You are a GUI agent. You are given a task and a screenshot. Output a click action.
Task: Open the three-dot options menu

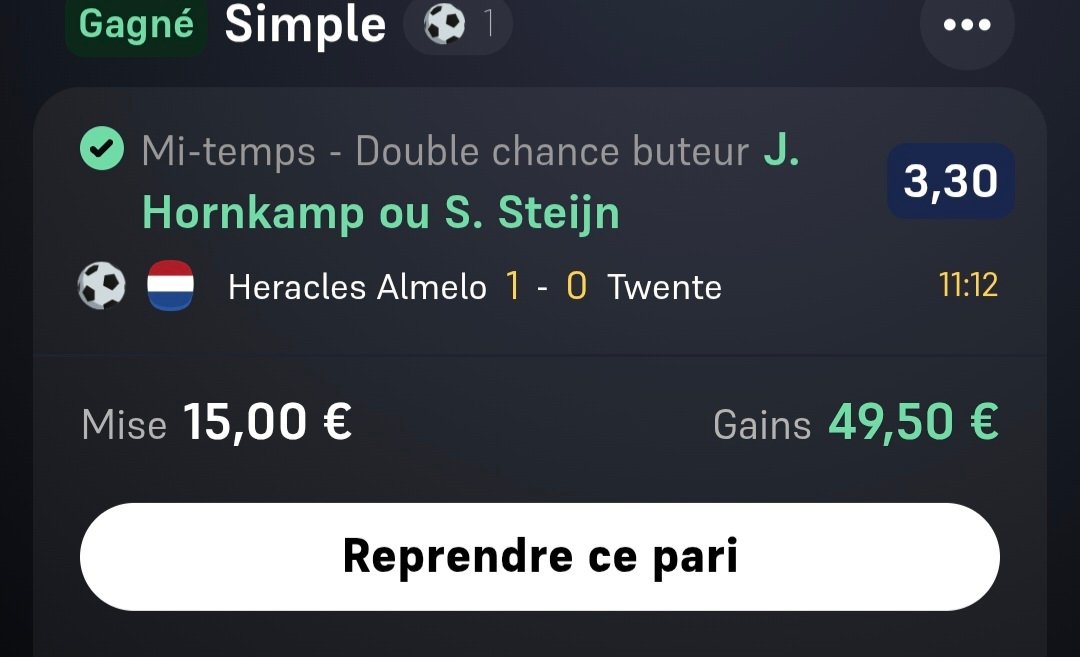pyautogui.click(x=967, y=25)
